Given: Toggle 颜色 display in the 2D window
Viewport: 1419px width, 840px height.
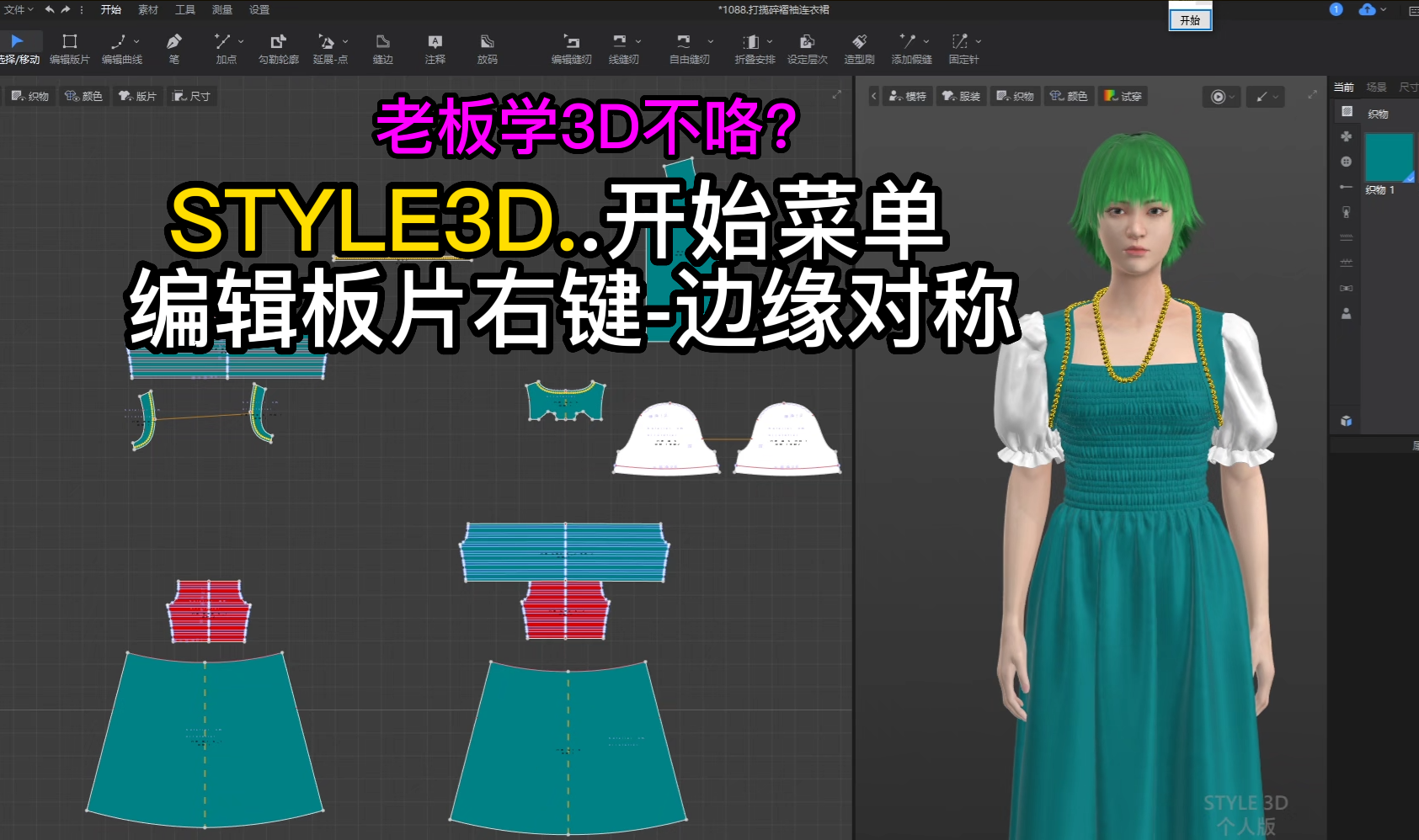Looking at the screenshot, I should pyautogui.click(x=84, y=96).
